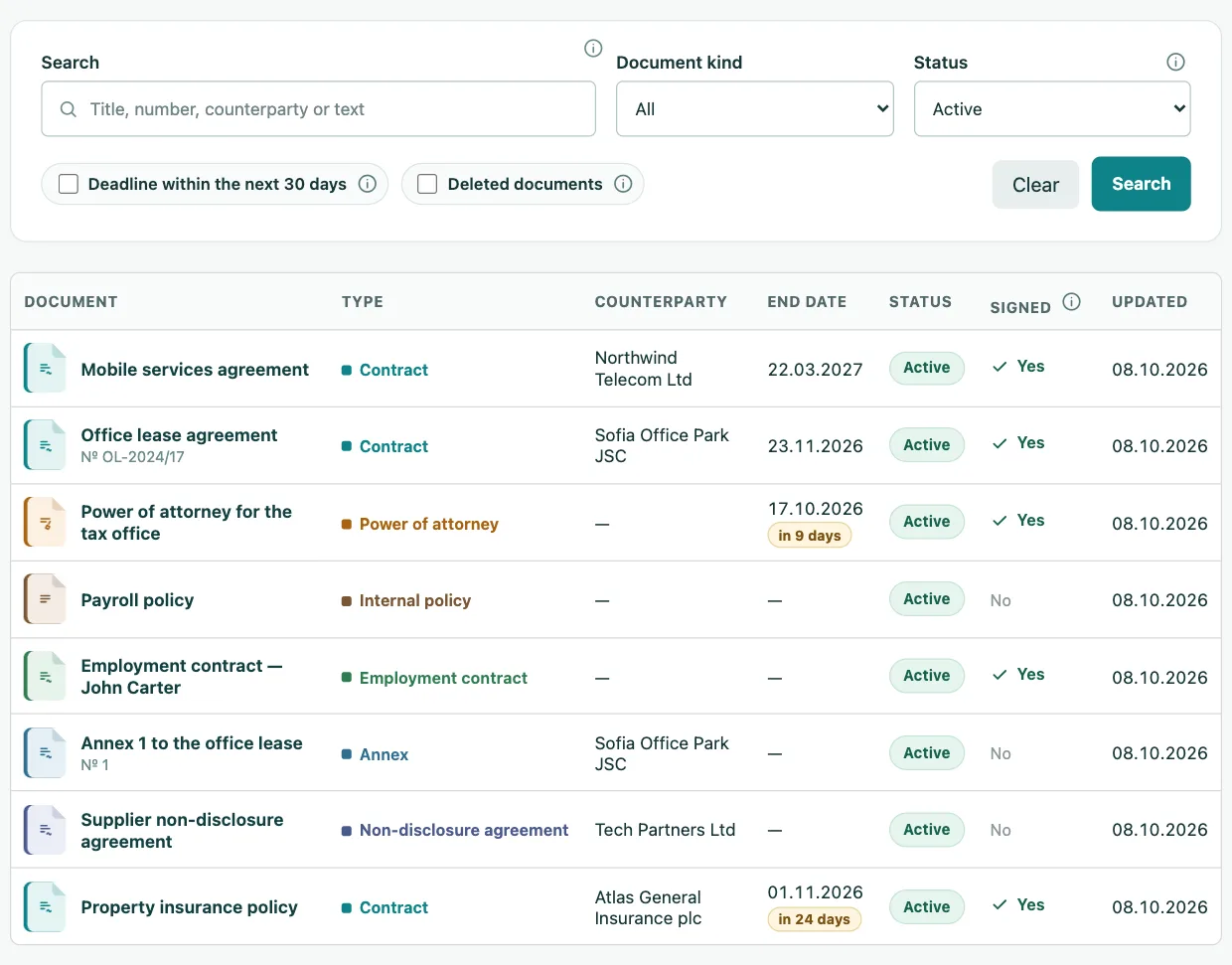This screenshot has height=965, width=1232.
Task: Click the magnifier icon in the search field
Action: pos(69,109)
